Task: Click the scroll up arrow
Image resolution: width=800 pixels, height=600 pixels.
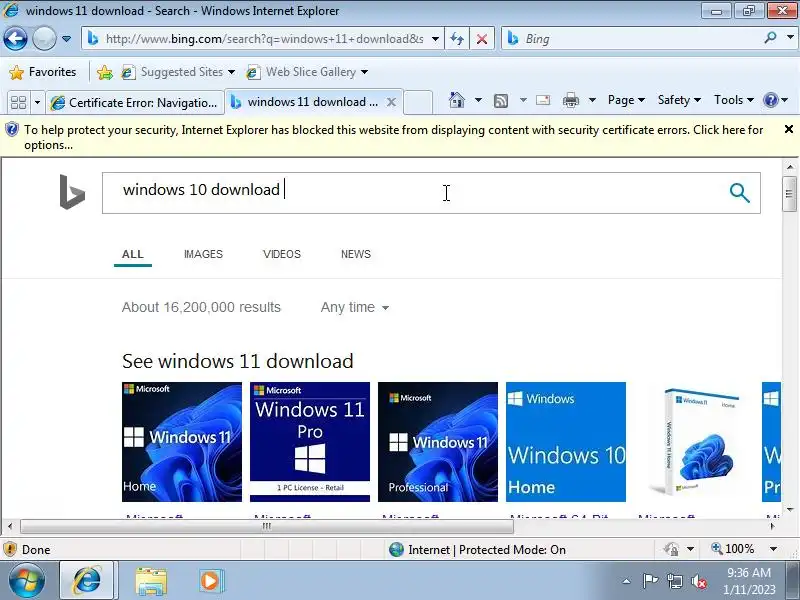Action: point(789,166)
